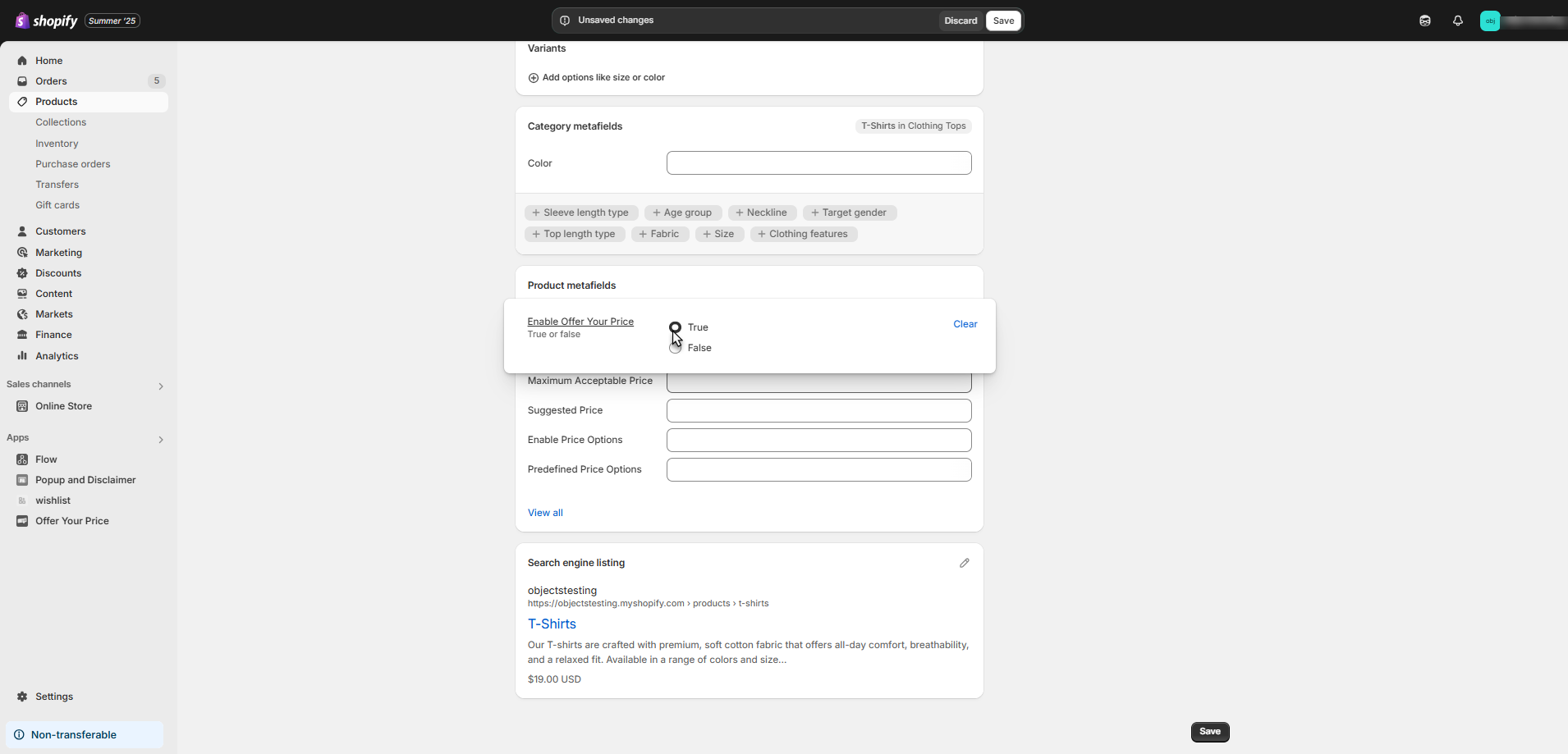Add the Top length type metafield
The width and height of the screenshot is (1568, 754).
(575, 234)
